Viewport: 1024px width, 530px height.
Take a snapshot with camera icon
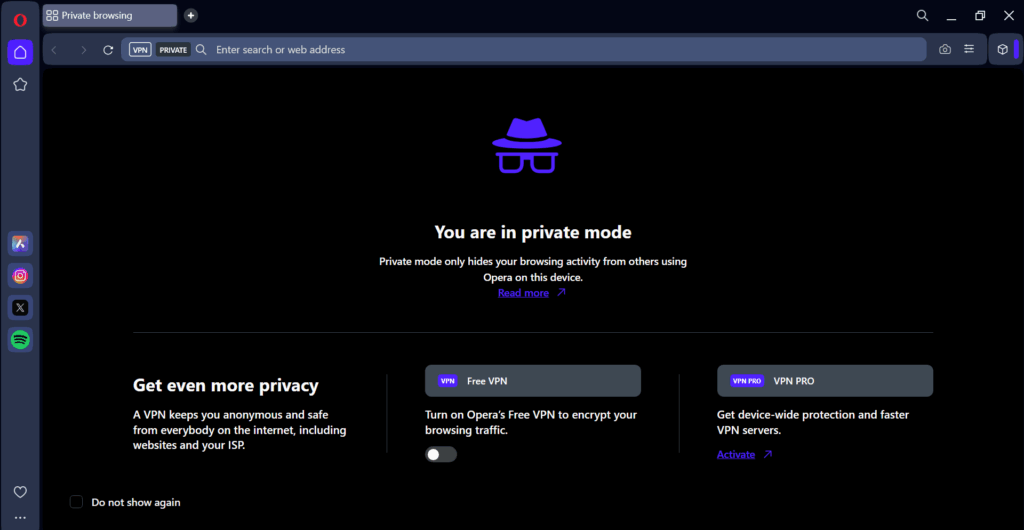tap(945, 50)
